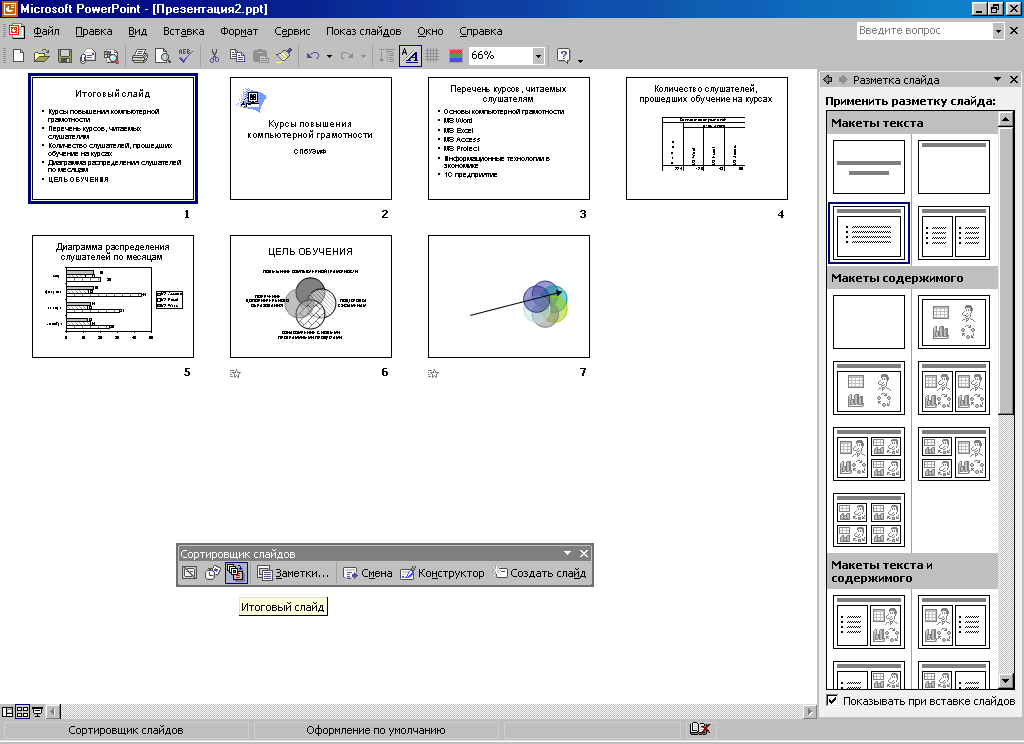Image resolution: width=1024 pixels, height=744 pixels.
Task: Switch to Slide Sorter view button
Action: (x=22, y=711)
